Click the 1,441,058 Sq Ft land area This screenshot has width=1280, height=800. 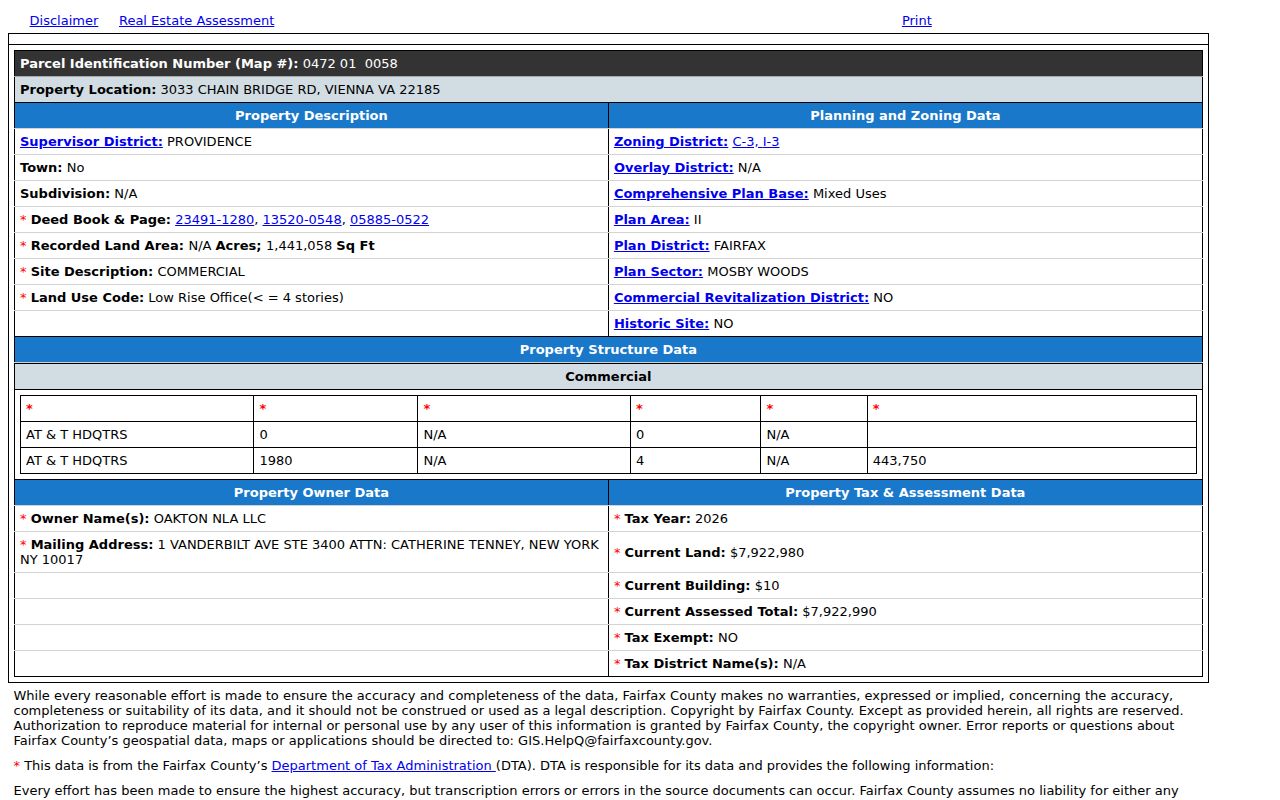320,245
